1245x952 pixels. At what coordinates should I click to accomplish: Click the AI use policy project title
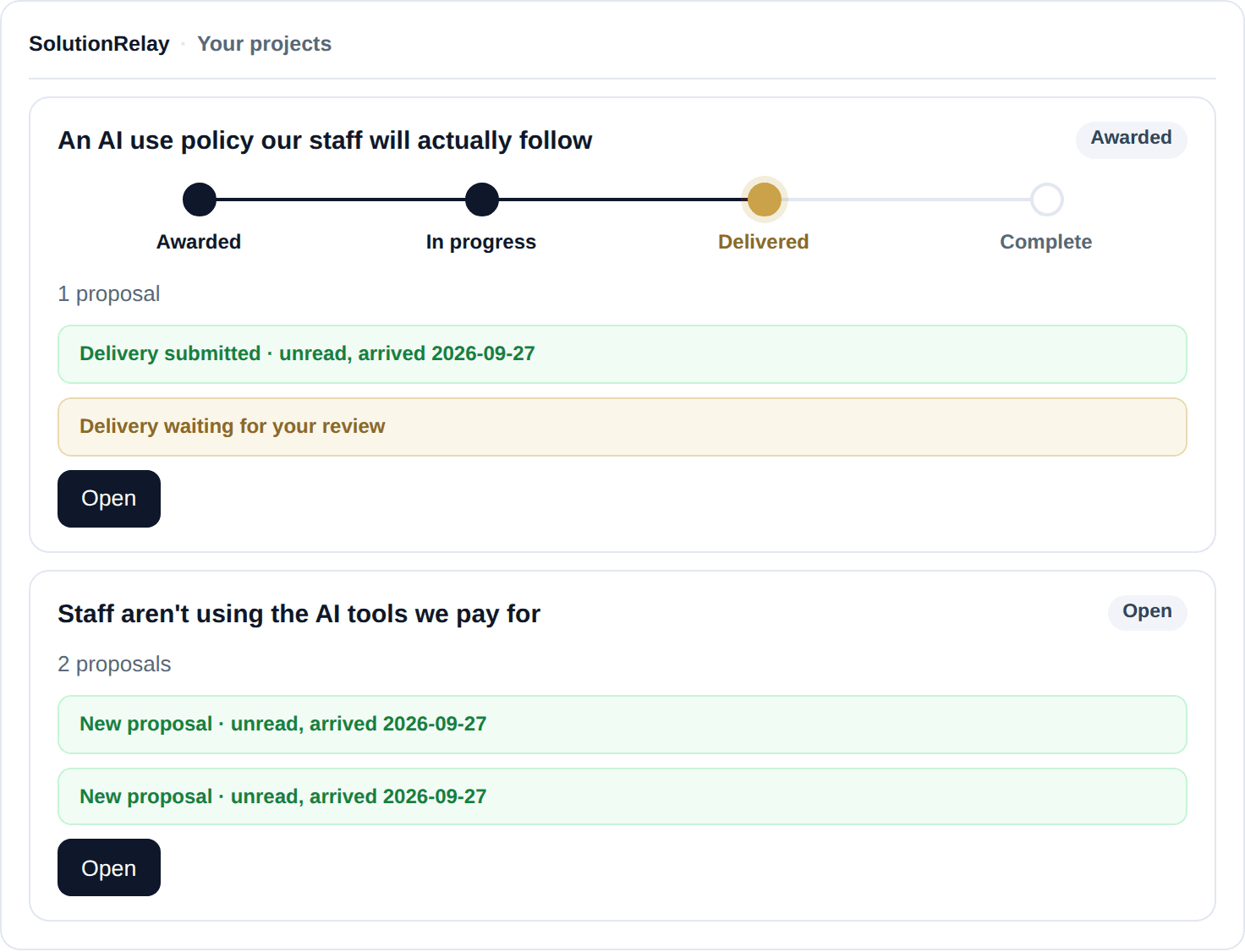click(325, 140)
